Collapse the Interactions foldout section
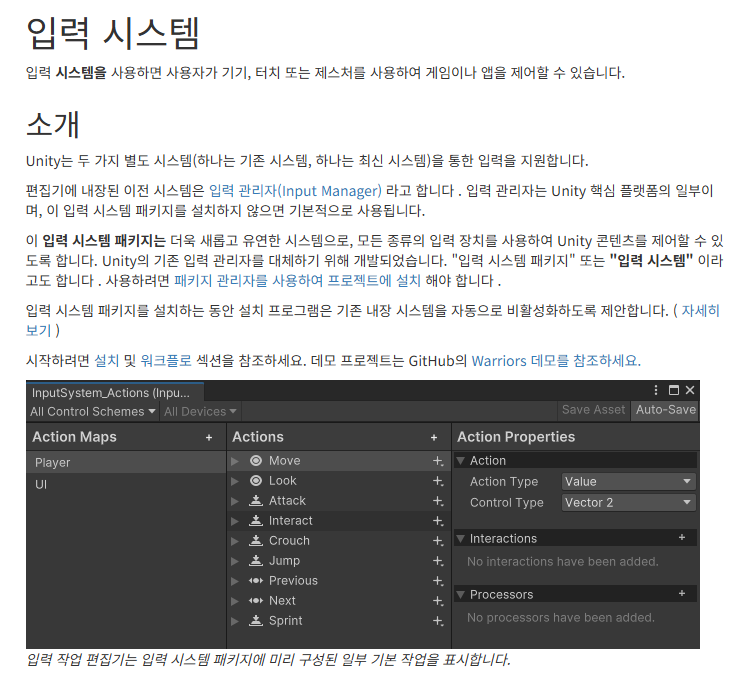Image resolution: width=738 pixels, height=677 pixels. pos(461,538)
